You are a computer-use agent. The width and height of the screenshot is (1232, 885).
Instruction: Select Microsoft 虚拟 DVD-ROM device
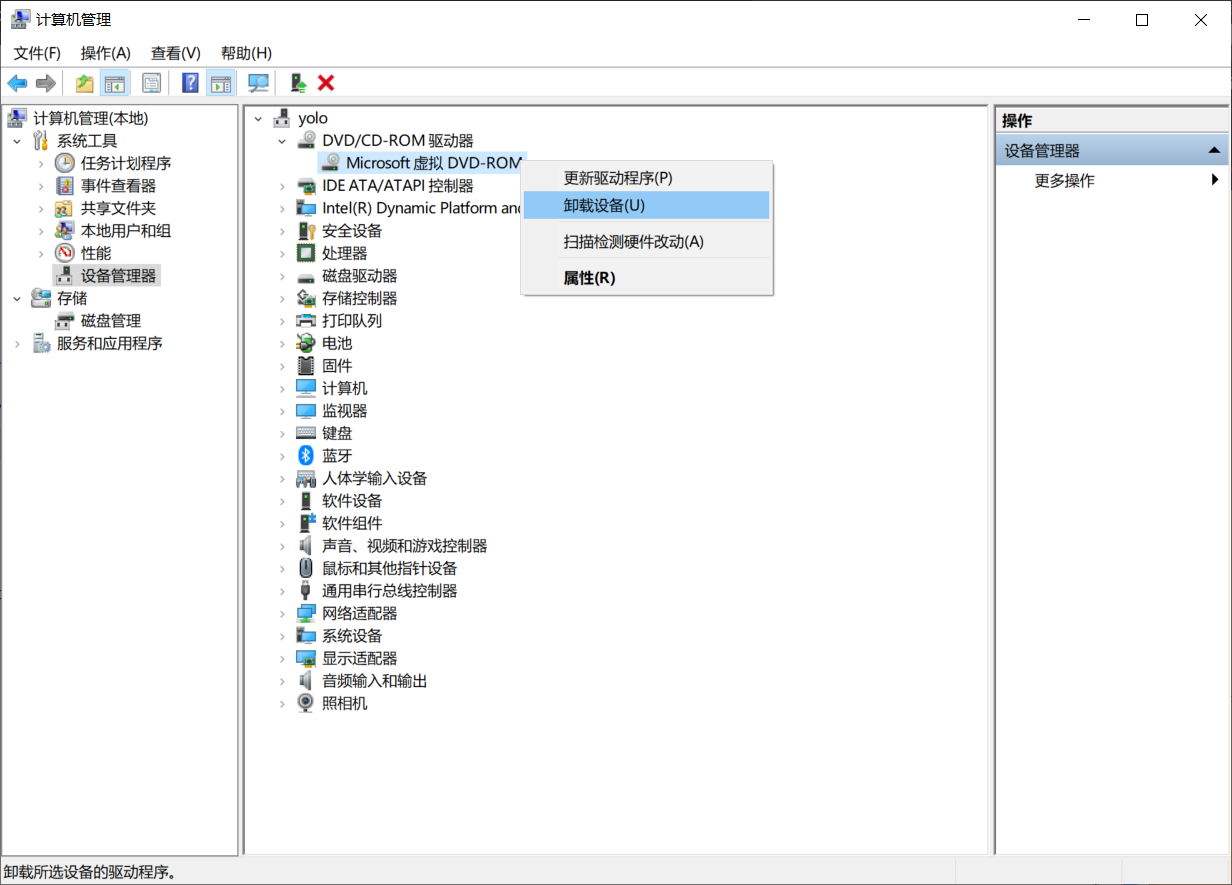tap(434, 163)
